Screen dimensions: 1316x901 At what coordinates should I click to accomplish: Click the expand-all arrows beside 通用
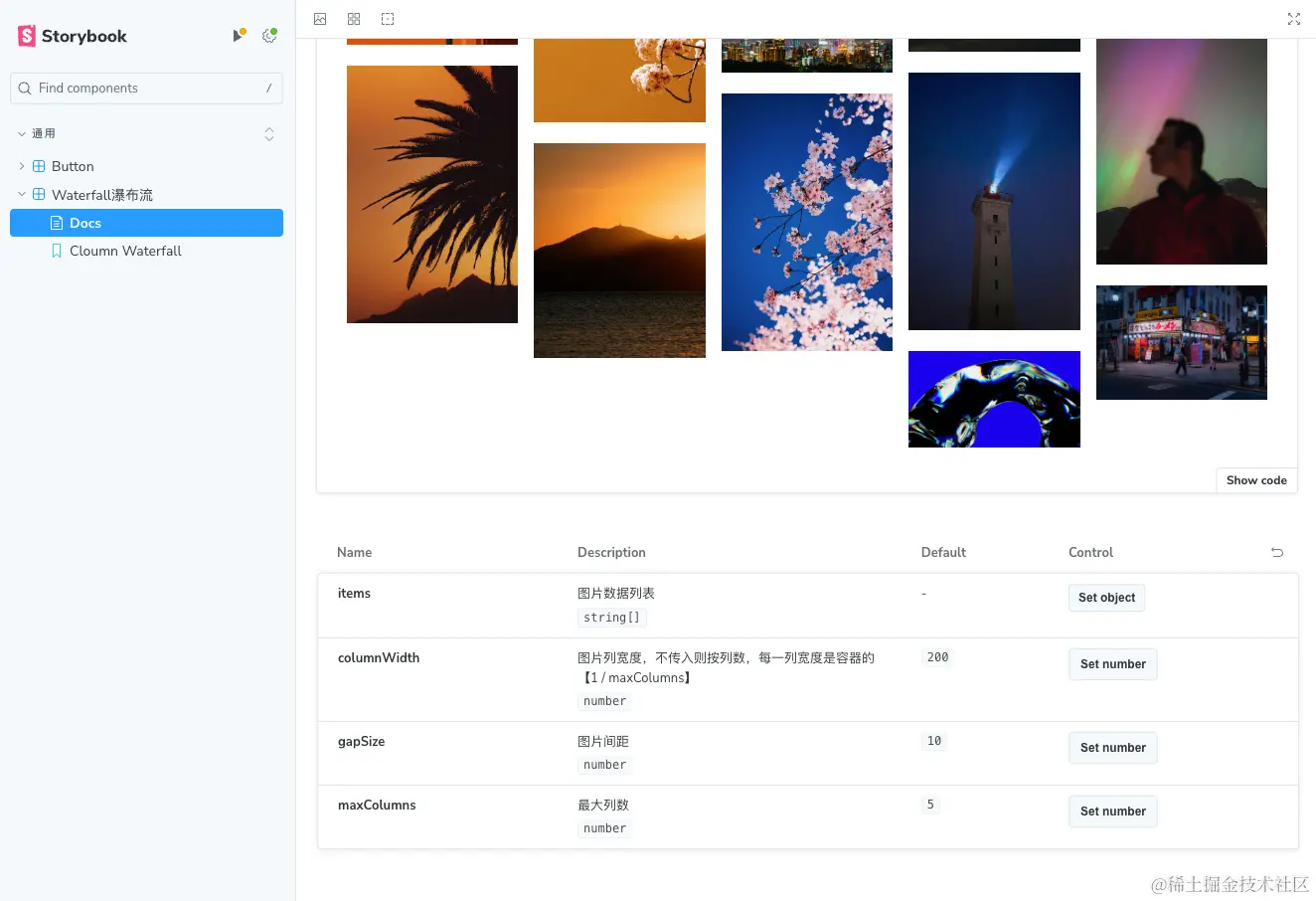(x=269, y=134)
